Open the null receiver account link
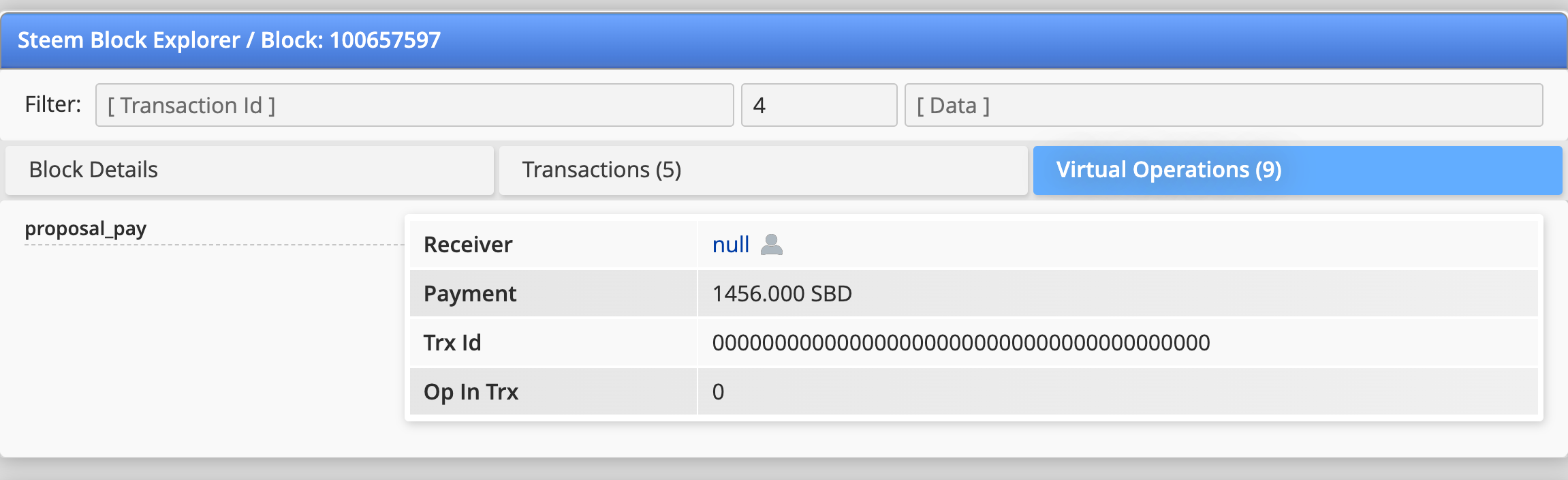The image size is (1568, 480). coord(730,244)
